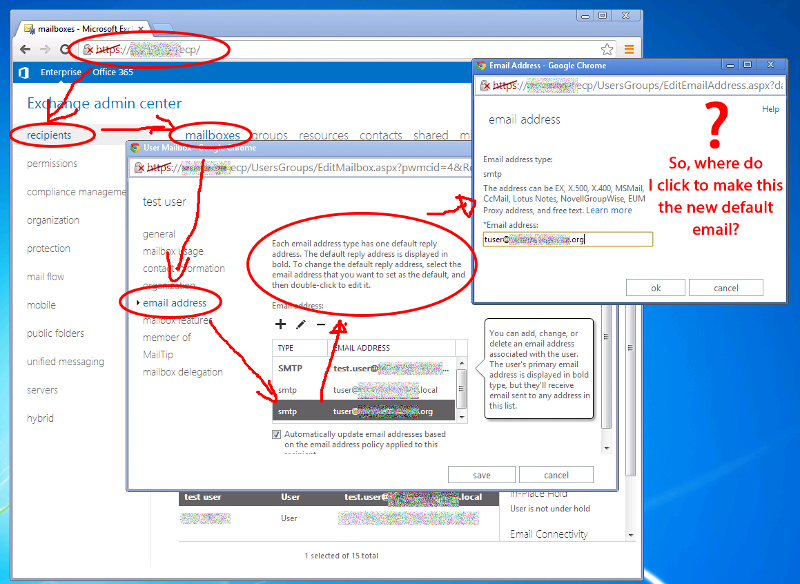The width and height of the screenshot is (800, 584).
Task: Select the Office 365 tab
Action: (113, 72)
